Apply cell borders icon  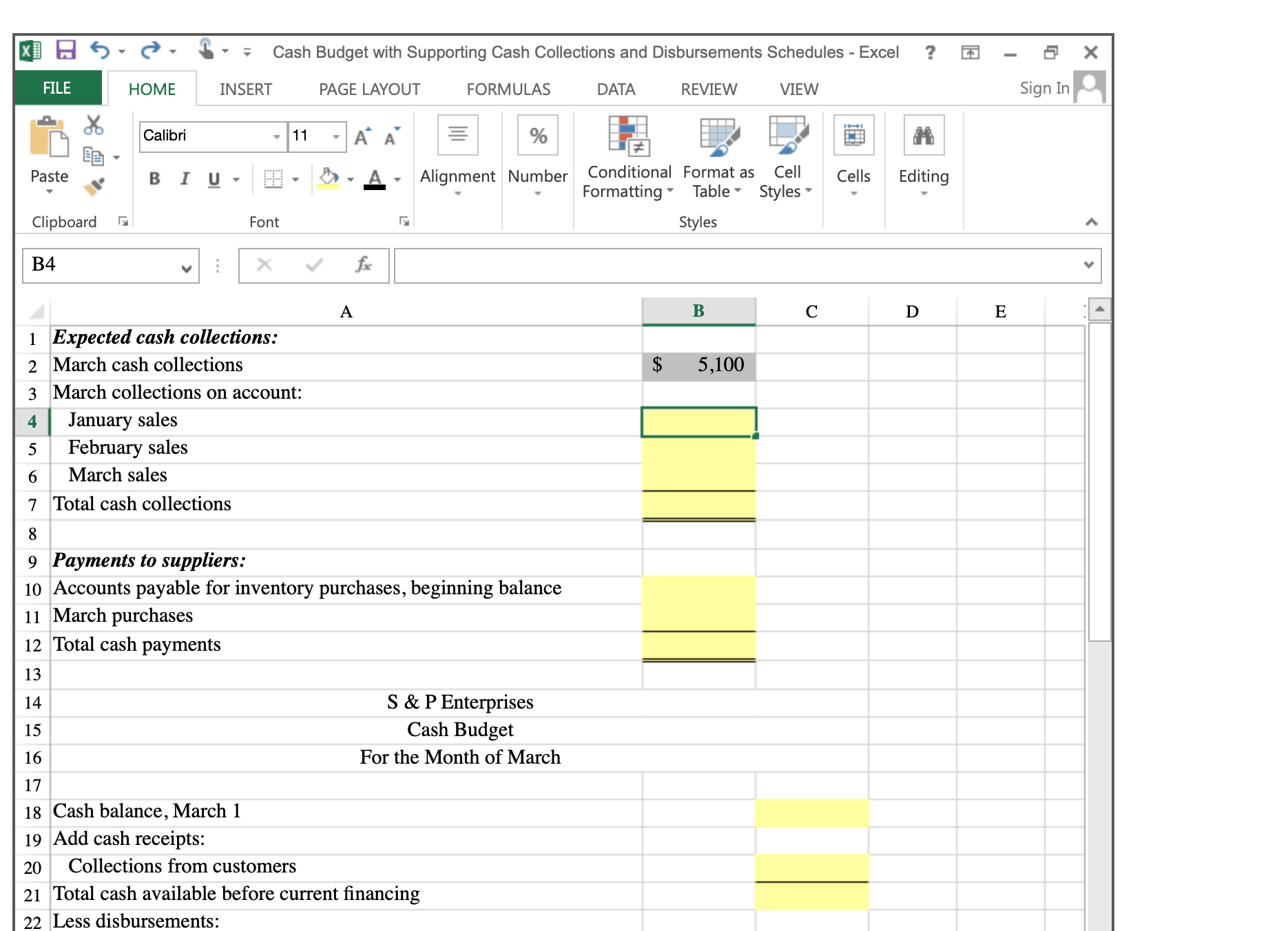point(273,179)
